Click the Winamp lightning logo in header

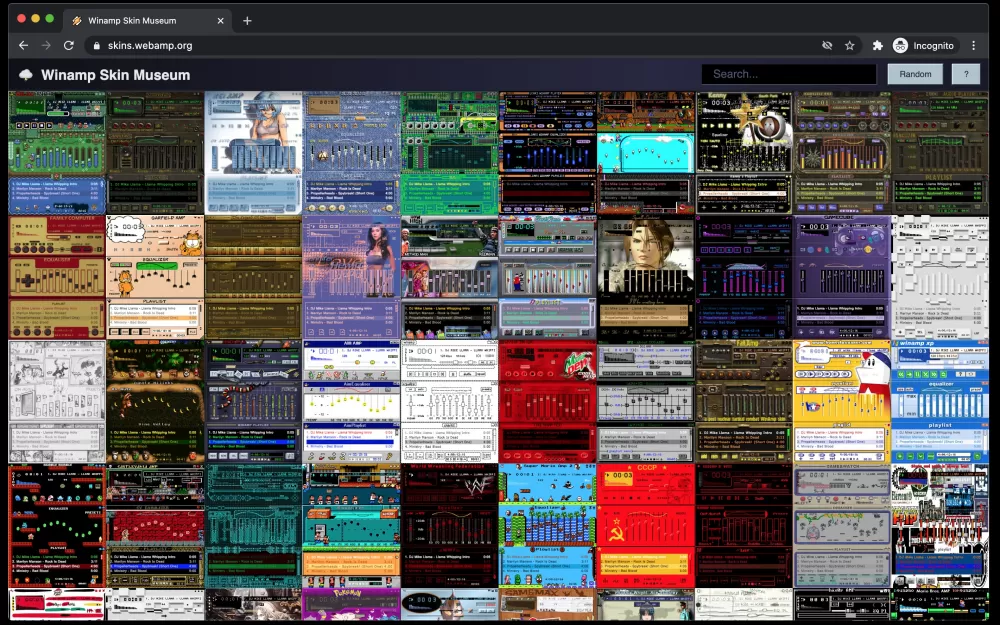tap(26, 75)
